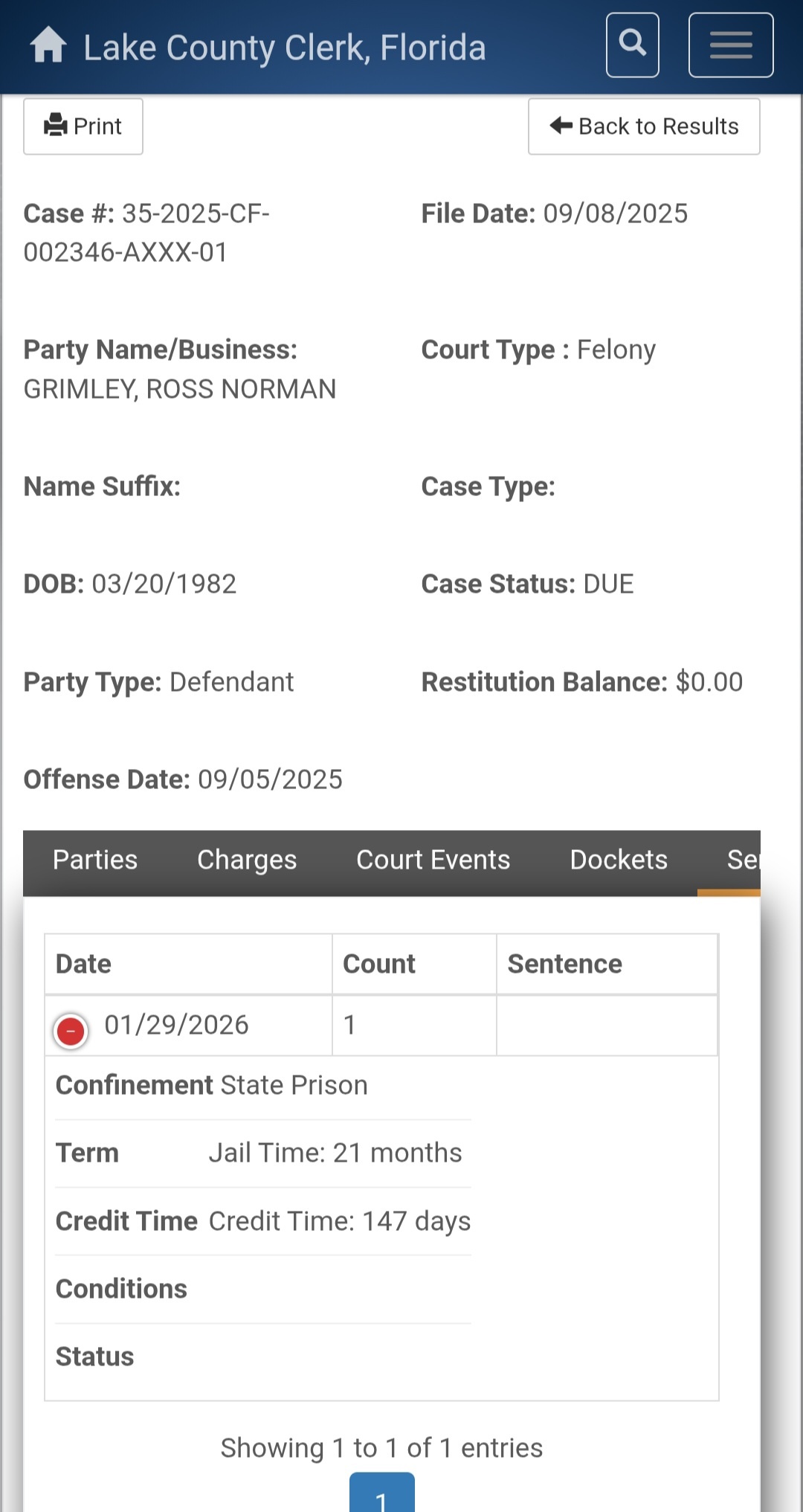This screenshot has width=803, height=1512.
Task: Sort by the Count column header
Action: (378, 964)
